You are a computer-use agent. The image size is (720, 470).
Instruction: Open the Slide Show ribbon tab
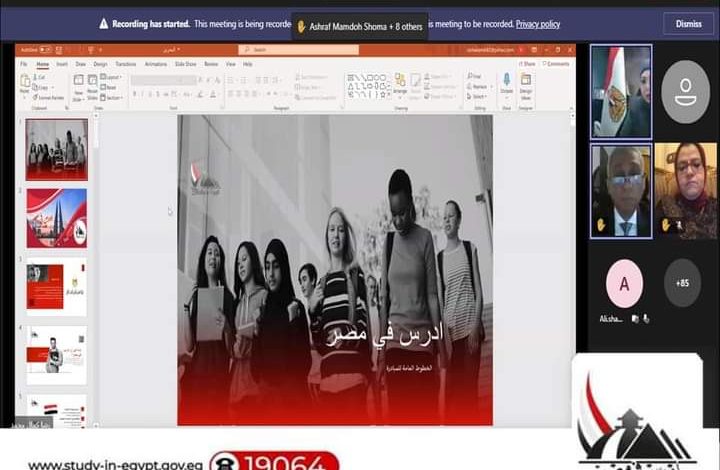point(186,64)
